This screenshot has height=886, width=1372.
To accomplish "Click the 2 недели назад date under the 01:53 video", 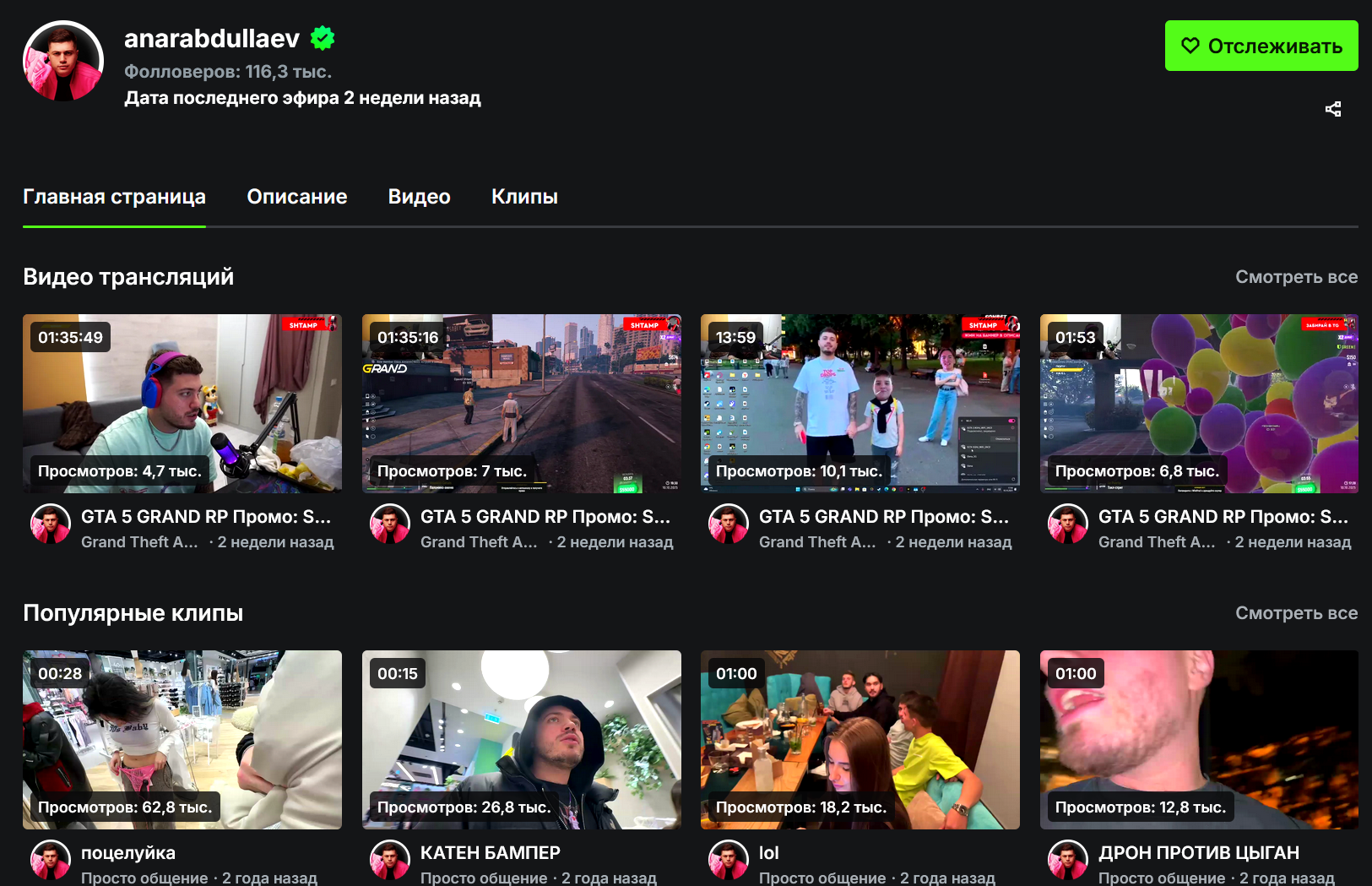I will 1293,542.
